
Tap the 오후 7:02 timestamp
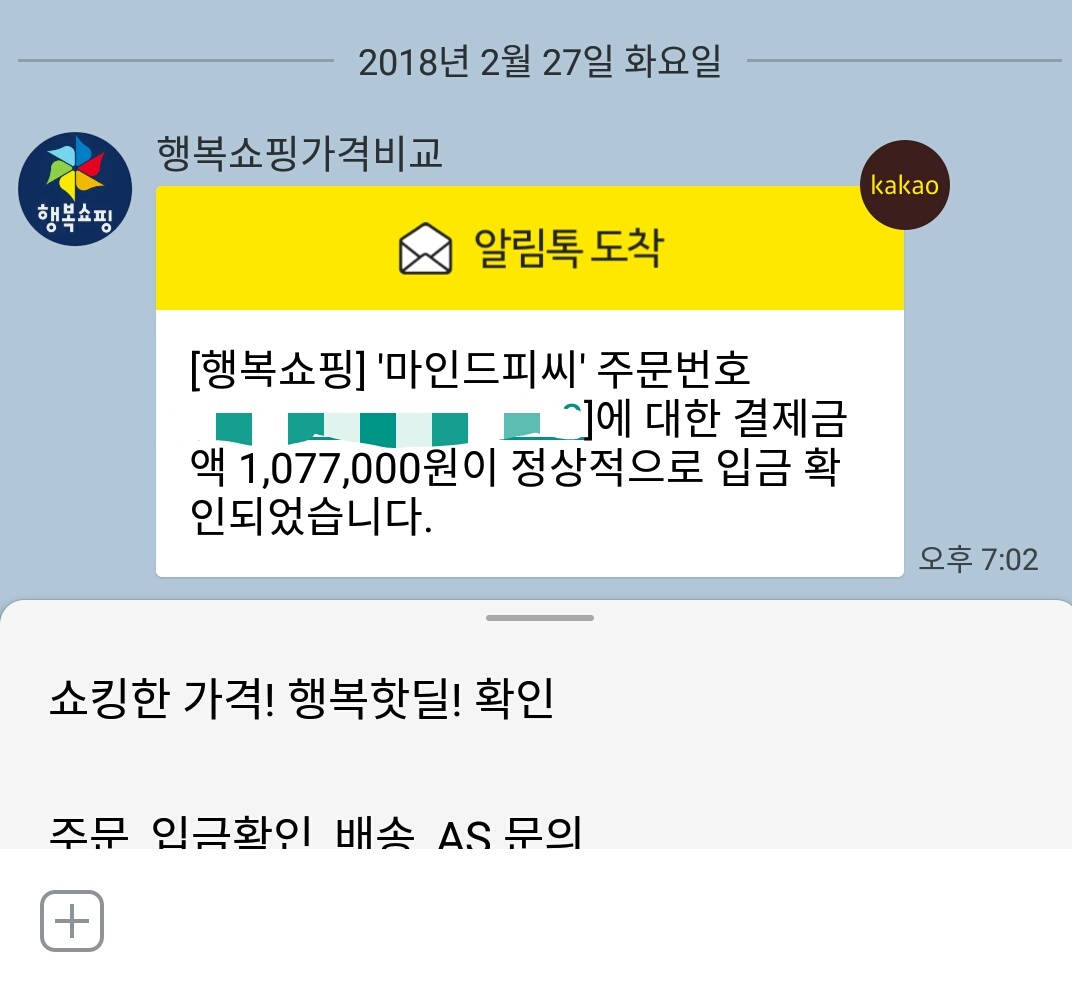(x=978, y=559)
